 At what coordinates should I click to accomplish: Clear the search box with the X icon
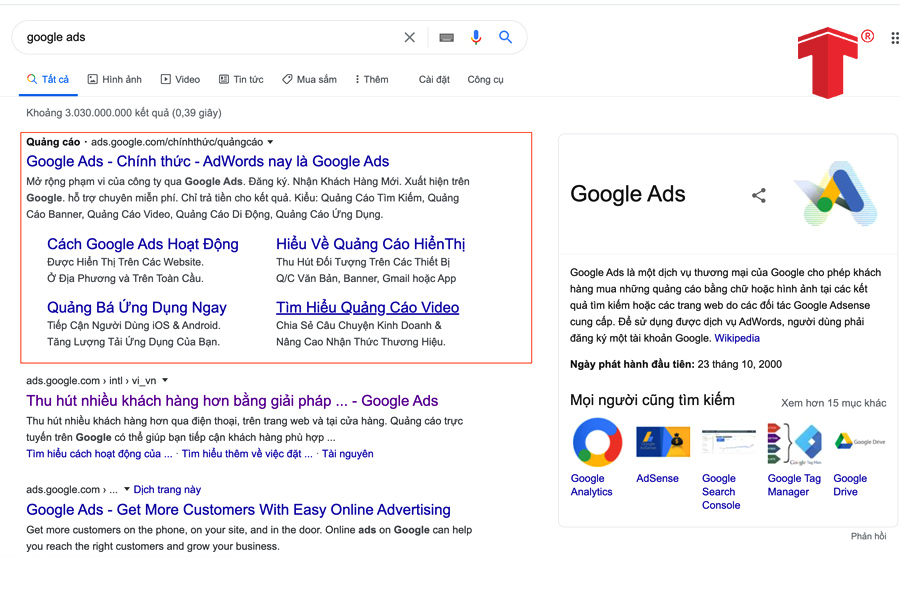tap(409, 37)
